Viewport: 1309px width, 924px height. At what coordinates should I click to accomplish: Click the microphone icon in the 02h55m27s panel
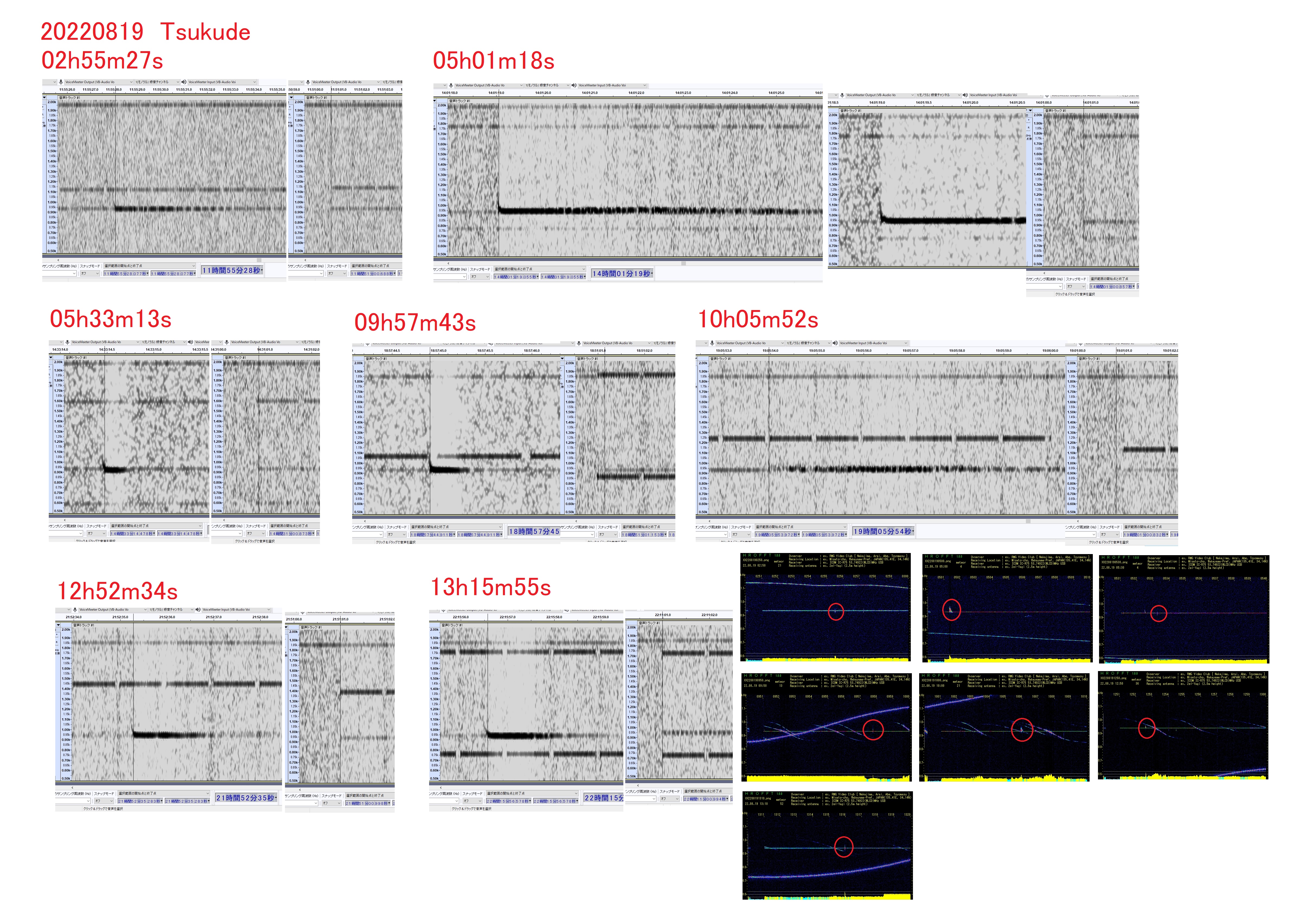click(x=61, y=82)
